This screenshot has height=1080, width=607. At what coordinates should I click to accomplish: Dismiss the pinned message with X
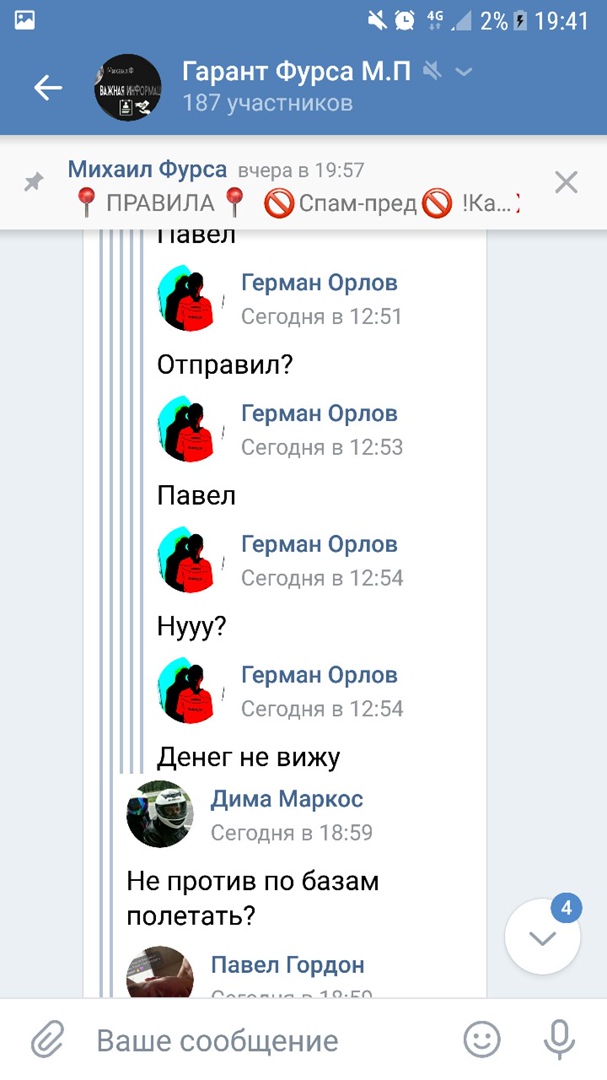click(566, 183)
